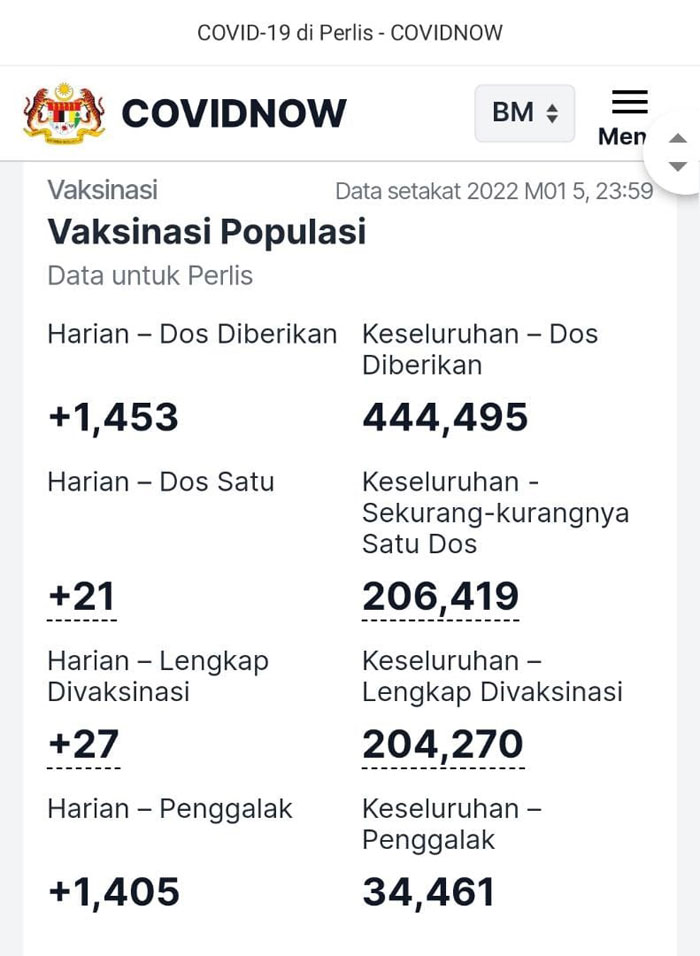700x956 pixels.
Task: Click the 34,461 total booster figure
Action: (x=428, y=892)
